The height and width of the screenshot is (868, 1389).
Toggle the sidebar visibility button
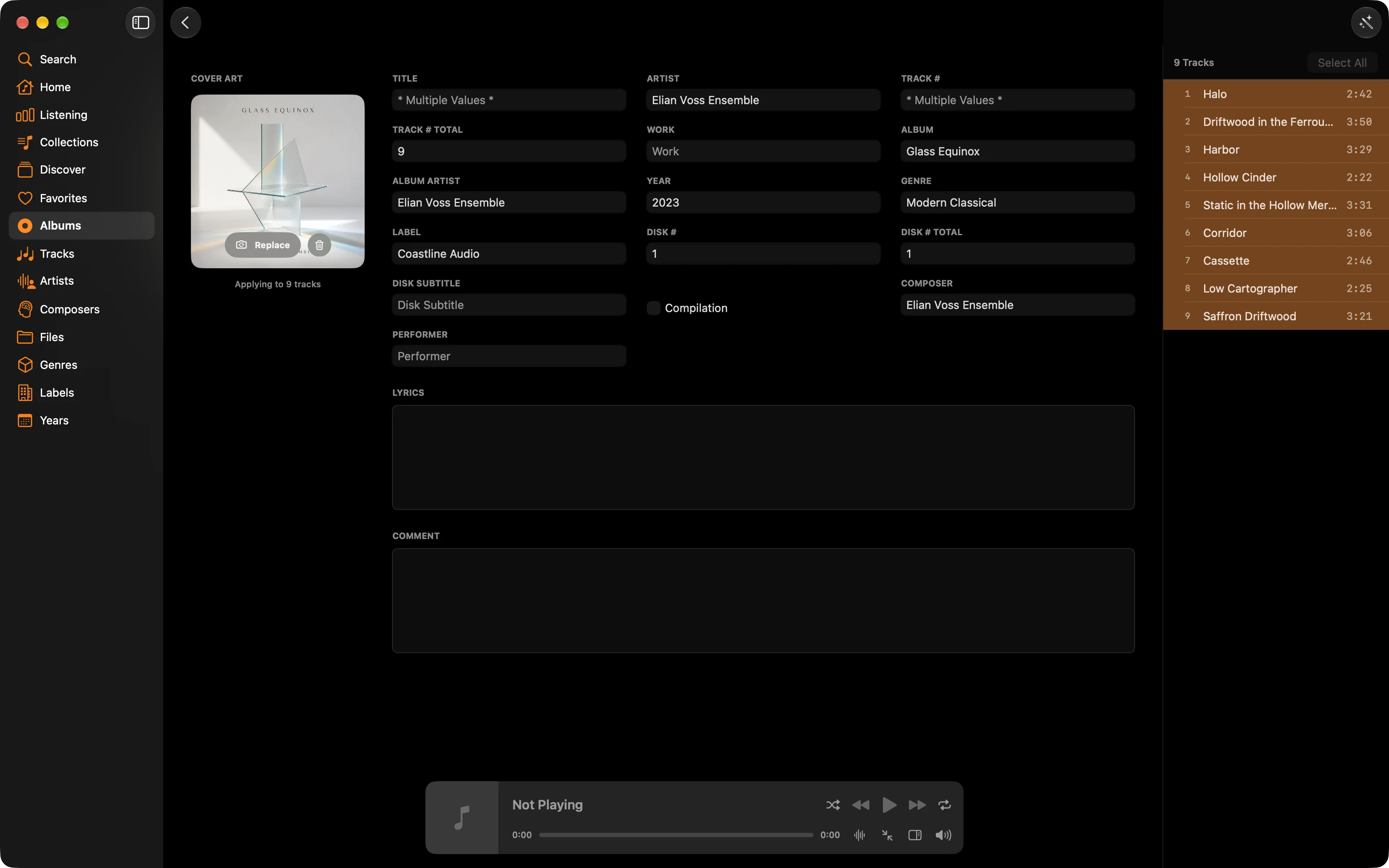tap(141, 23)
